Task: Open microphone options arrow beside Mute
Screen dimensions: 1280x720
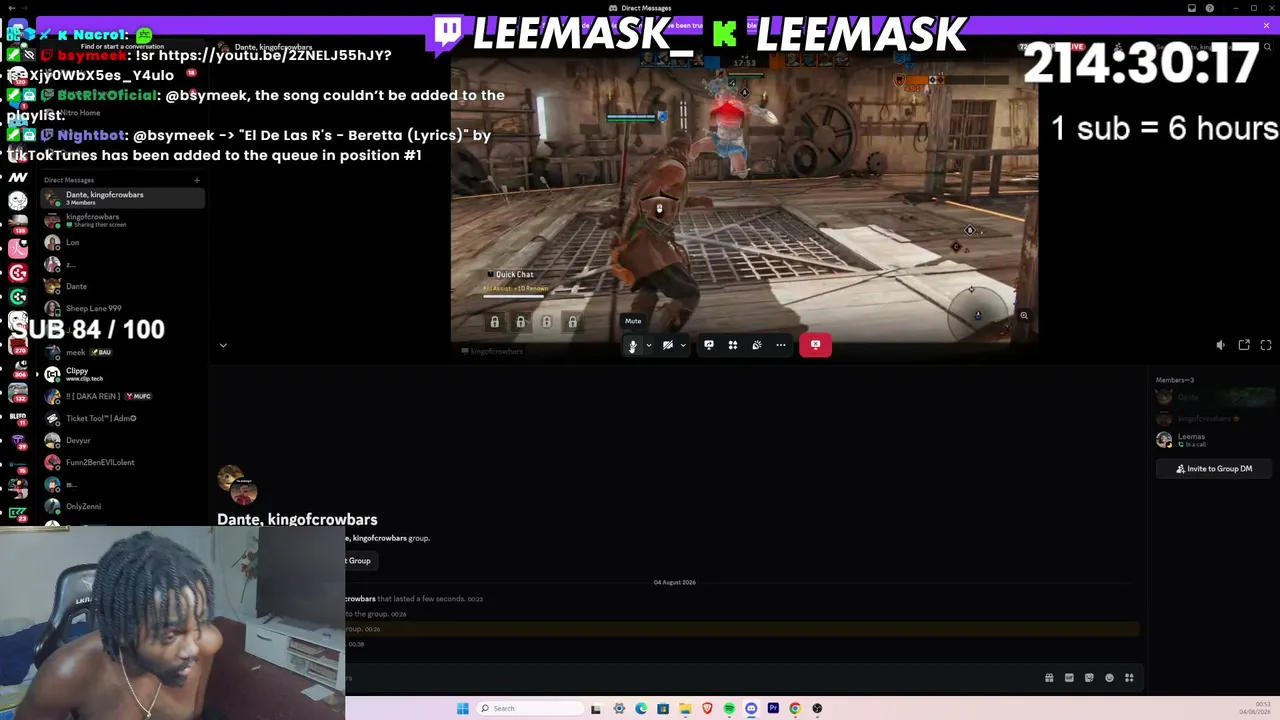Action: click(648, 345)
